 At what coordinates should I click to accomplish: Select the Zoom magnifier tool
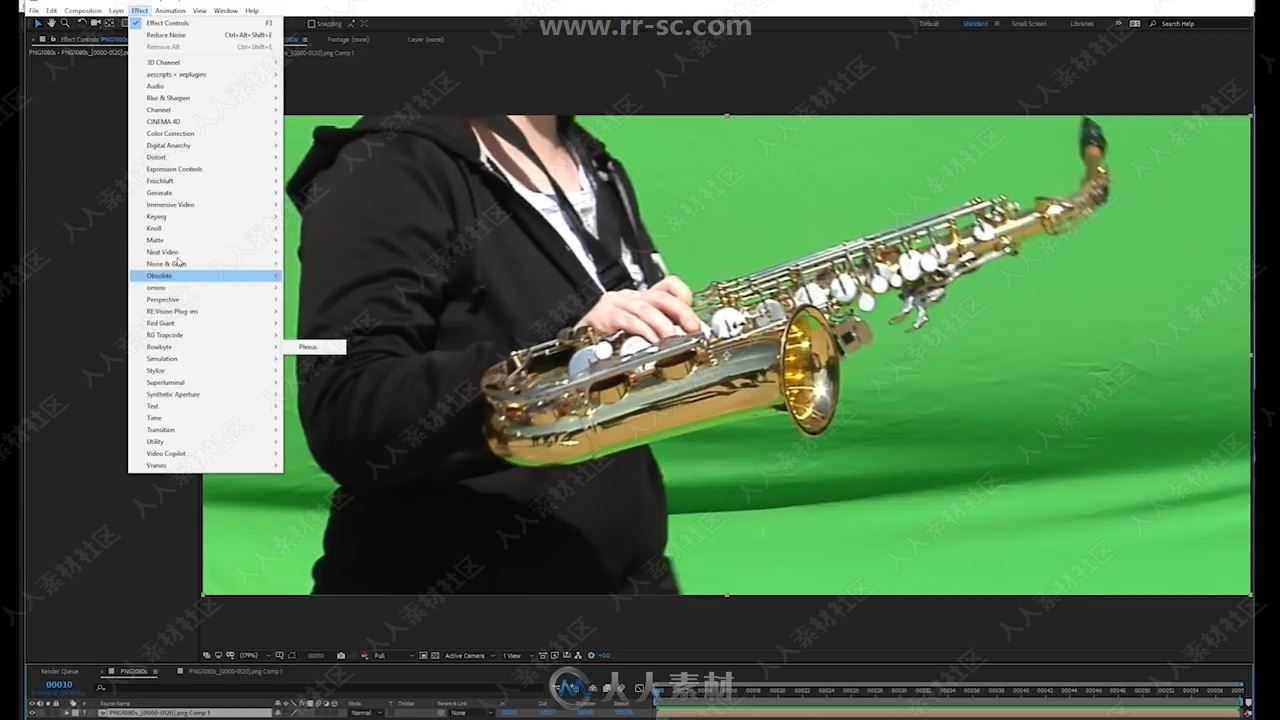coord(65,23)
